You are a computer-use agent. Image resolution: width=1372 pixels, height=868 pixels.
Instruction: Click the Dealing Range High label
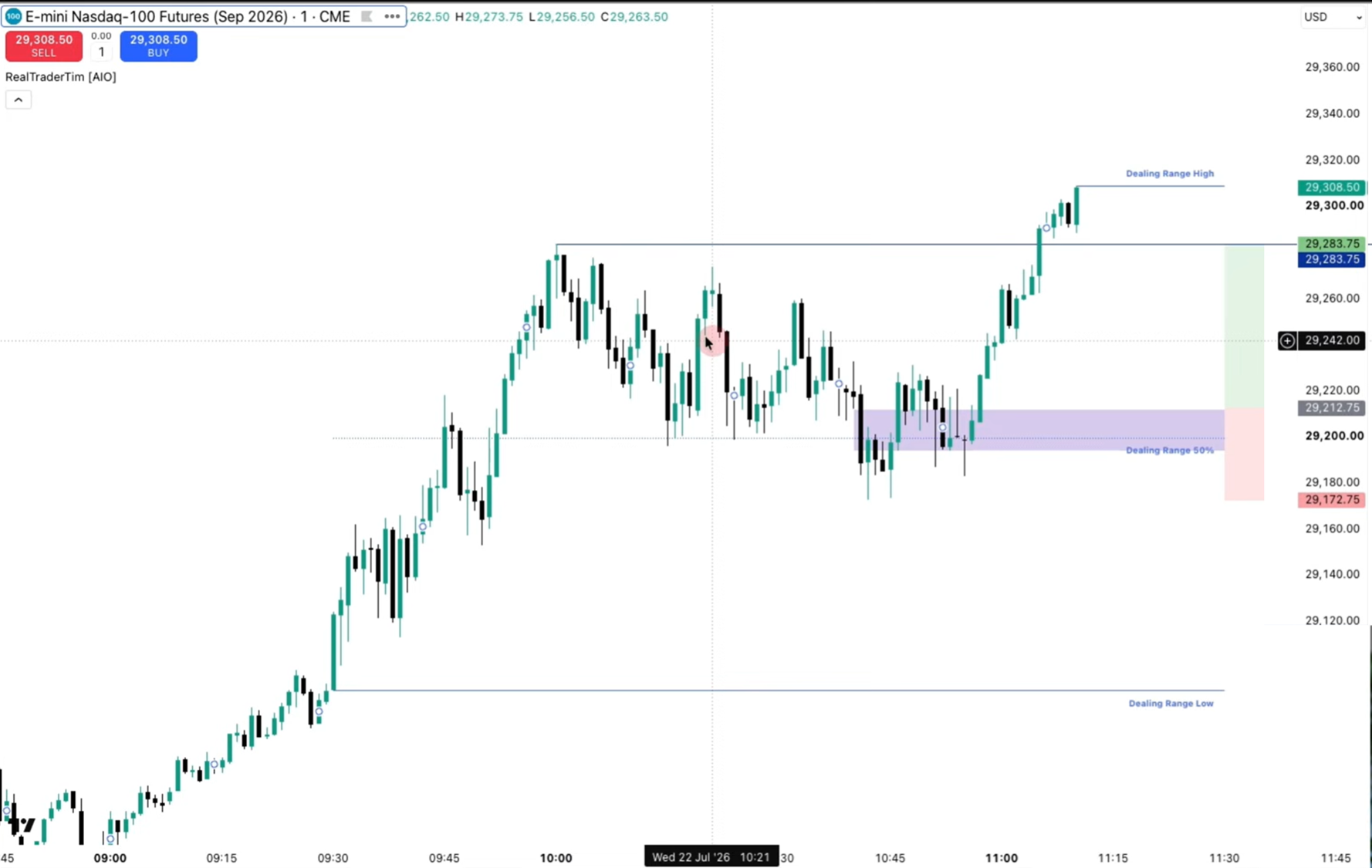click(1170, 174)
